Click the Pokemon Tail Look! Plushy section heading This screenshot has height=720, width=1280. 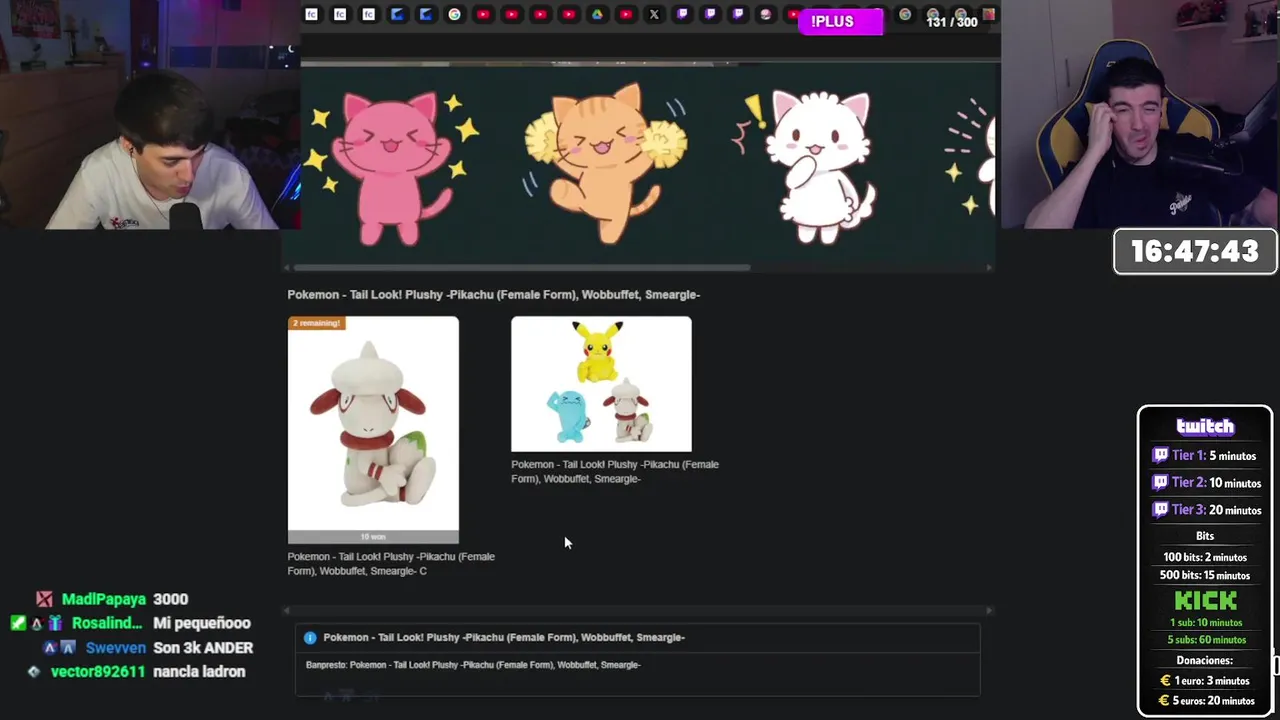point(494,295)
